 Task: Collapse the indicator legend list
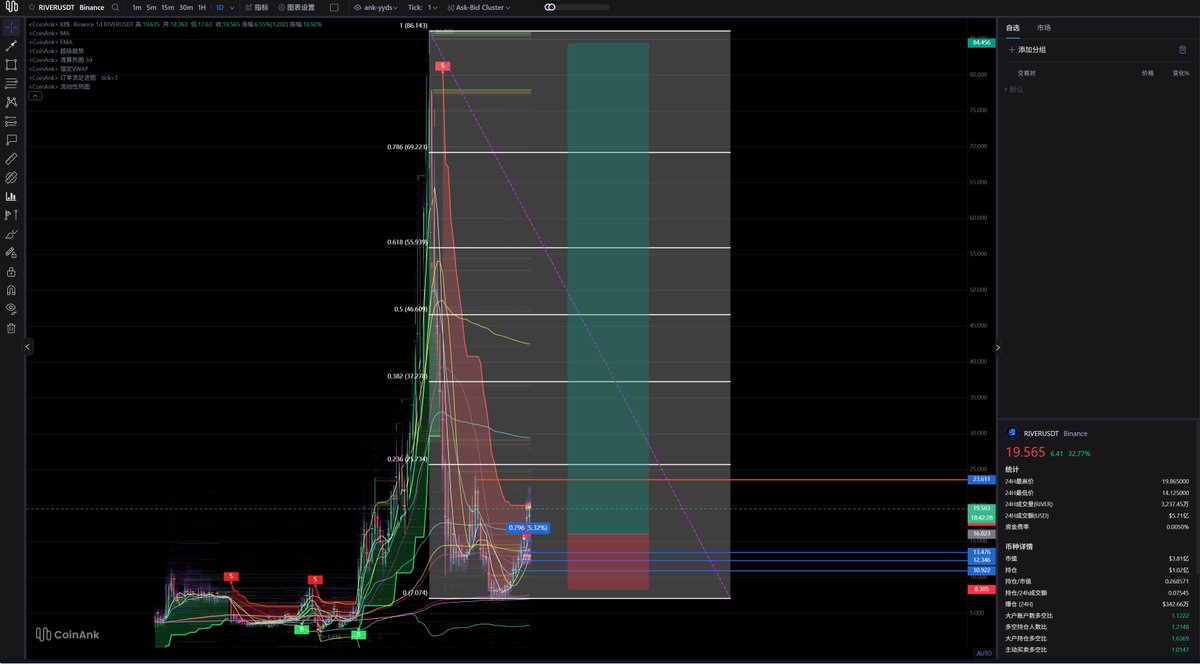coord(35,96)
